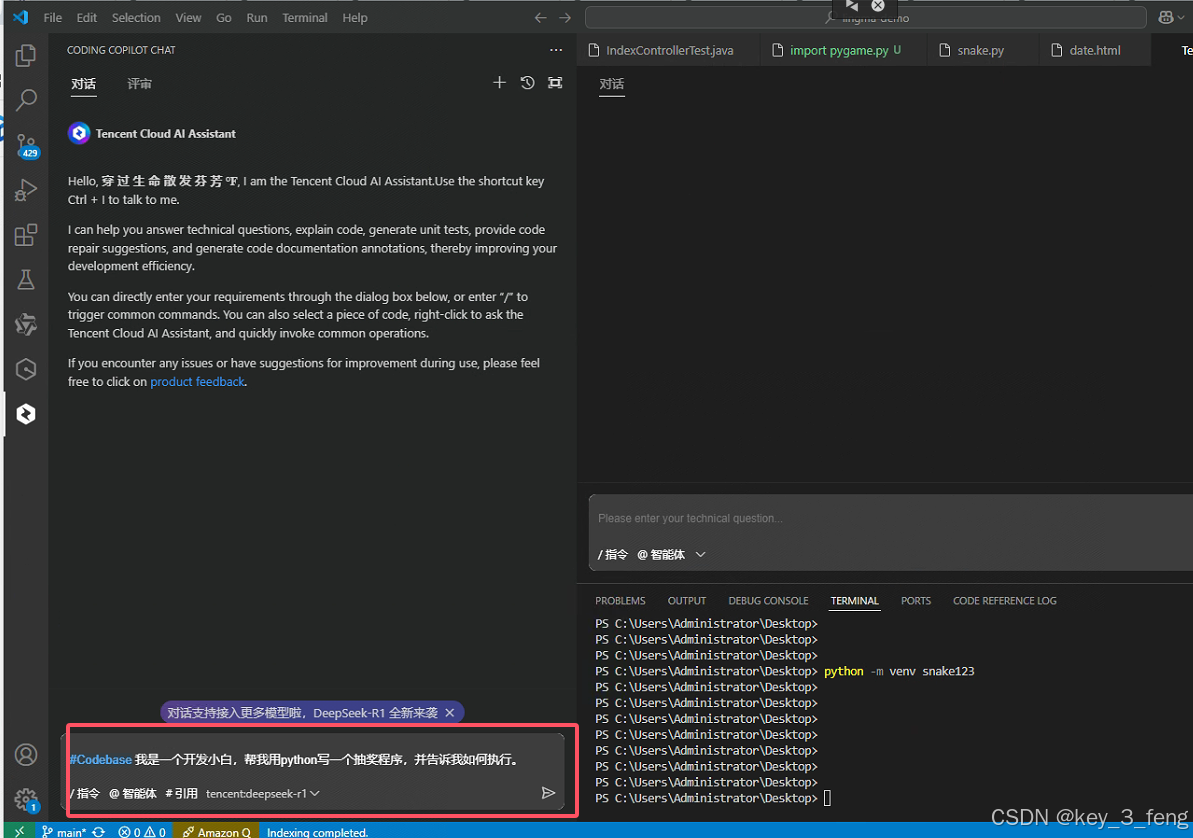Go back with navigation arrow

pos(540,18)
